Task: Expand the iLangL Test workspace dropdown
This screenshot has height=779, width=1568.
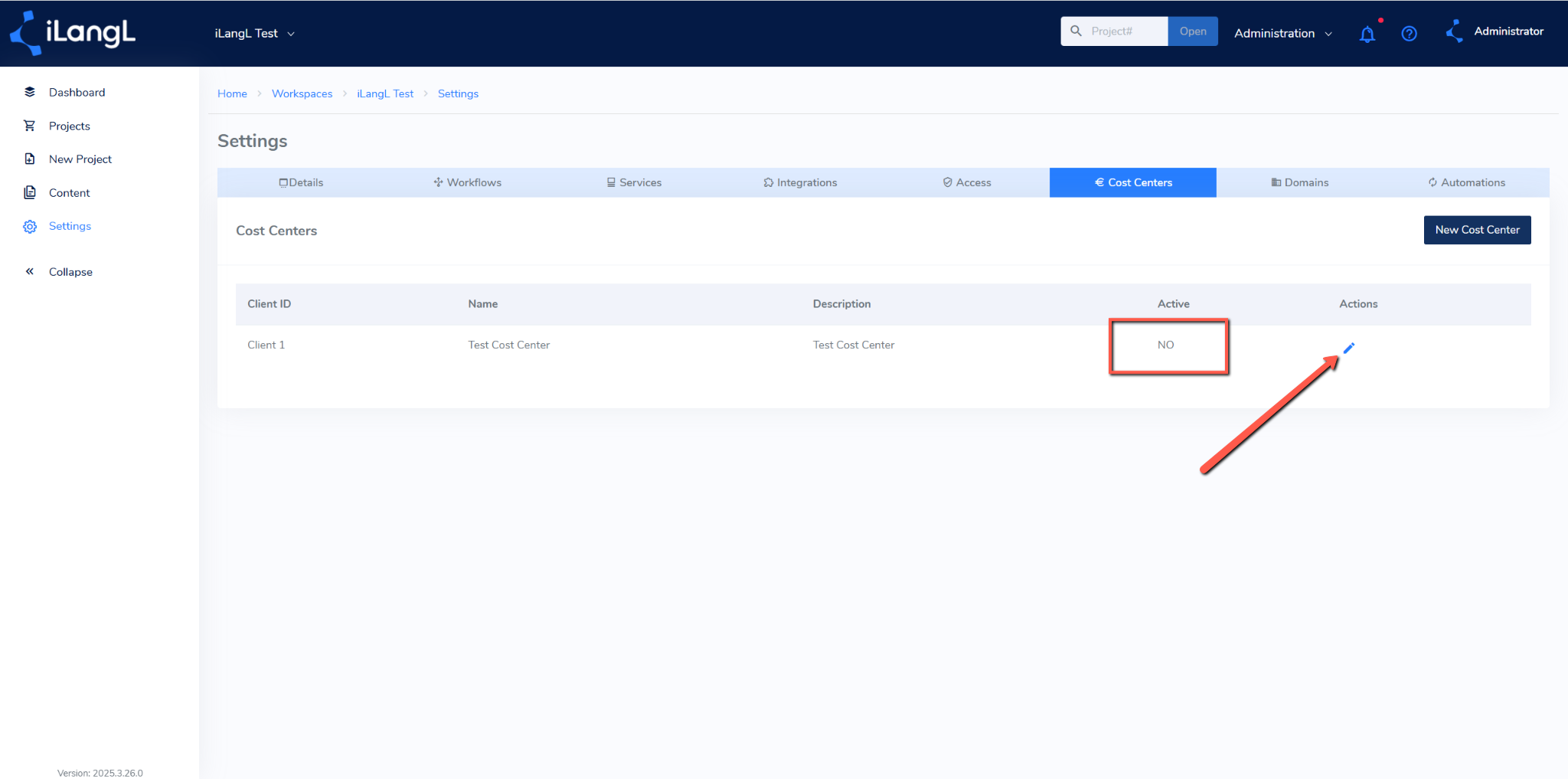Action: [x=254, y=34]
